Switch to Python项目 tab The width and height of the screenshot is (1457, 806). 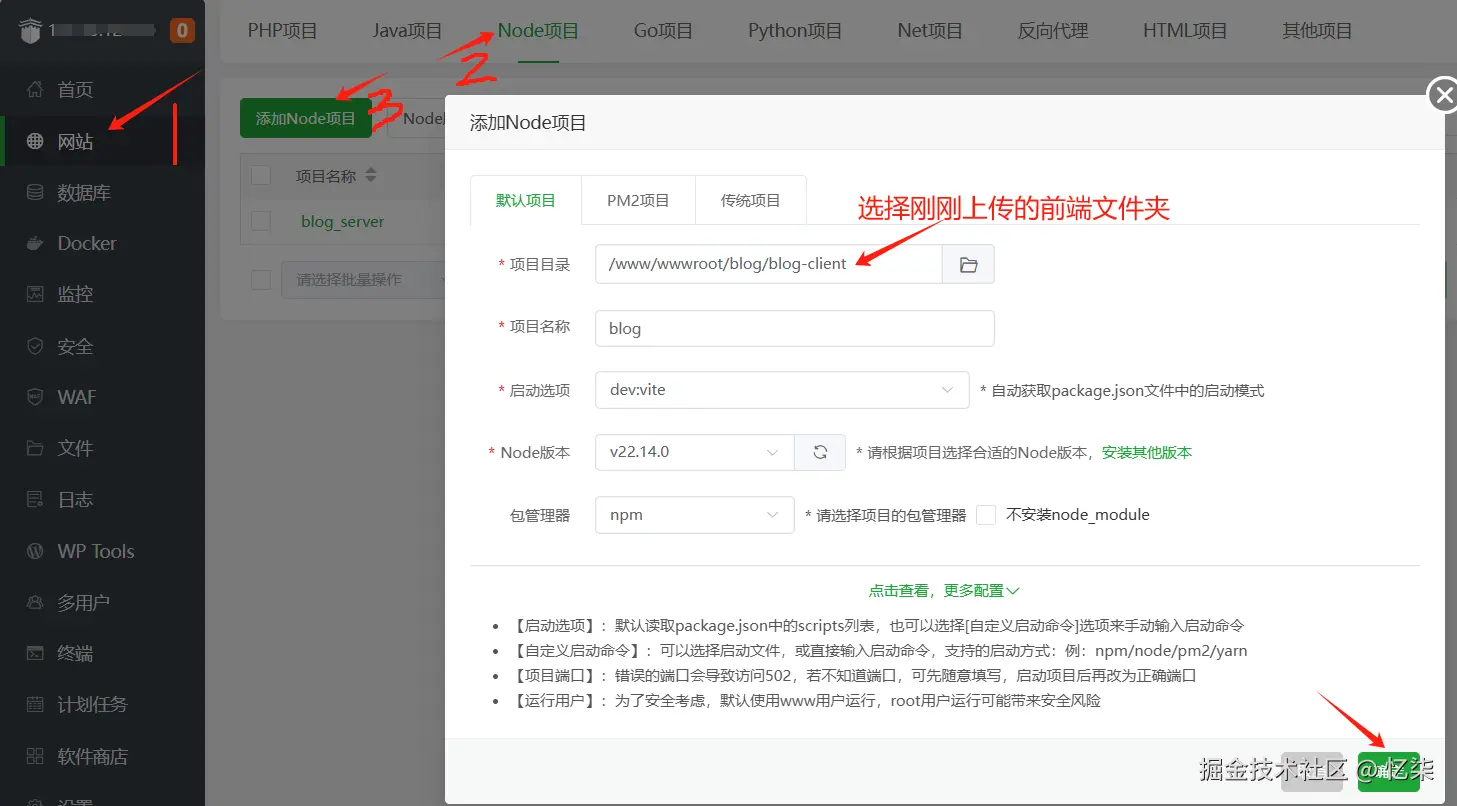[795, 31]
